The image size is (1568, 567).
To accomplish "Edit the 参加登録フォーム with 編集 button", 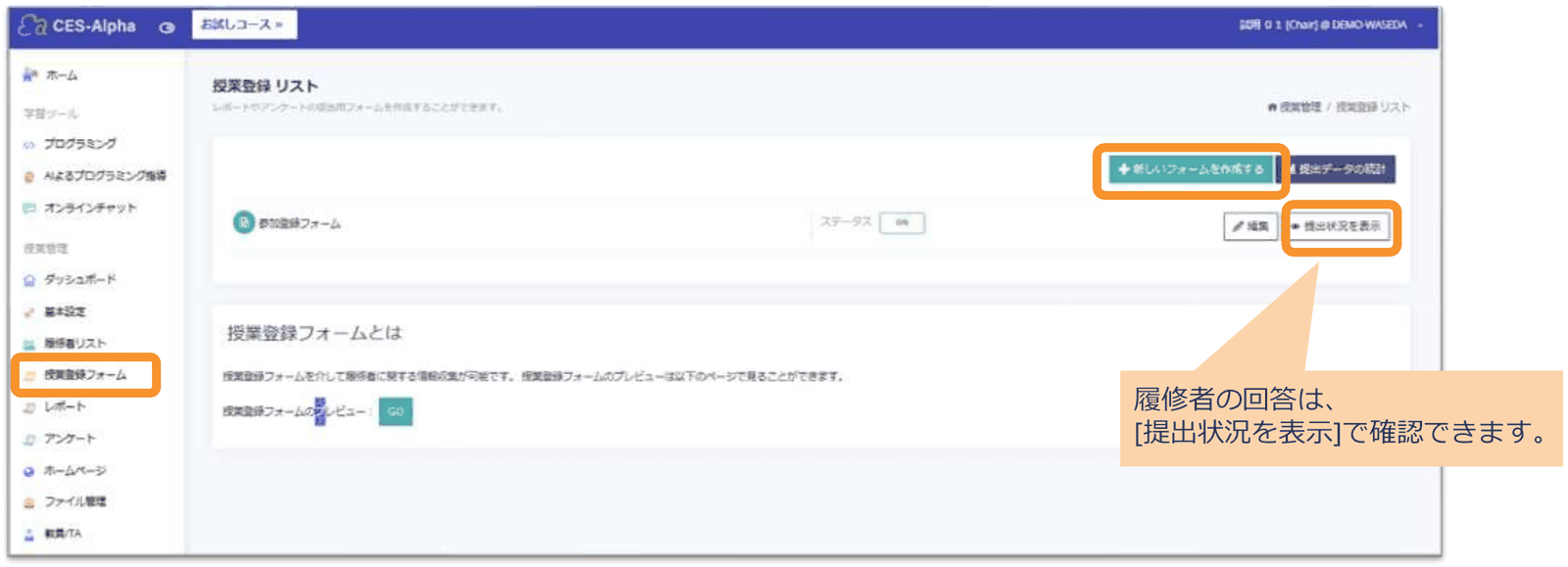I will (x=1250, y=226).
